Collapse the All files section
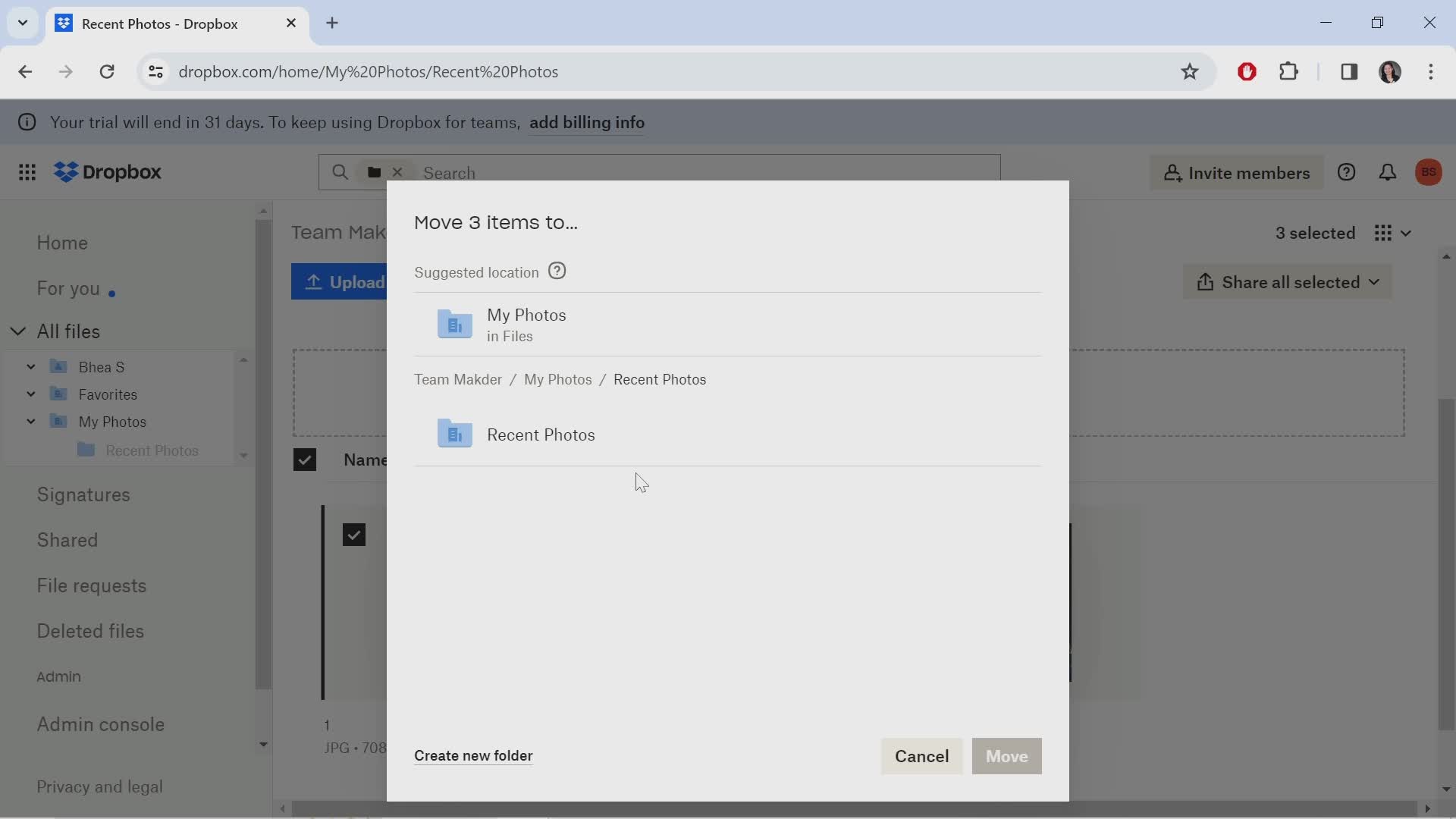Image resolution: width=1456 pixels, height=819 pixels. (x=18, y=331)
